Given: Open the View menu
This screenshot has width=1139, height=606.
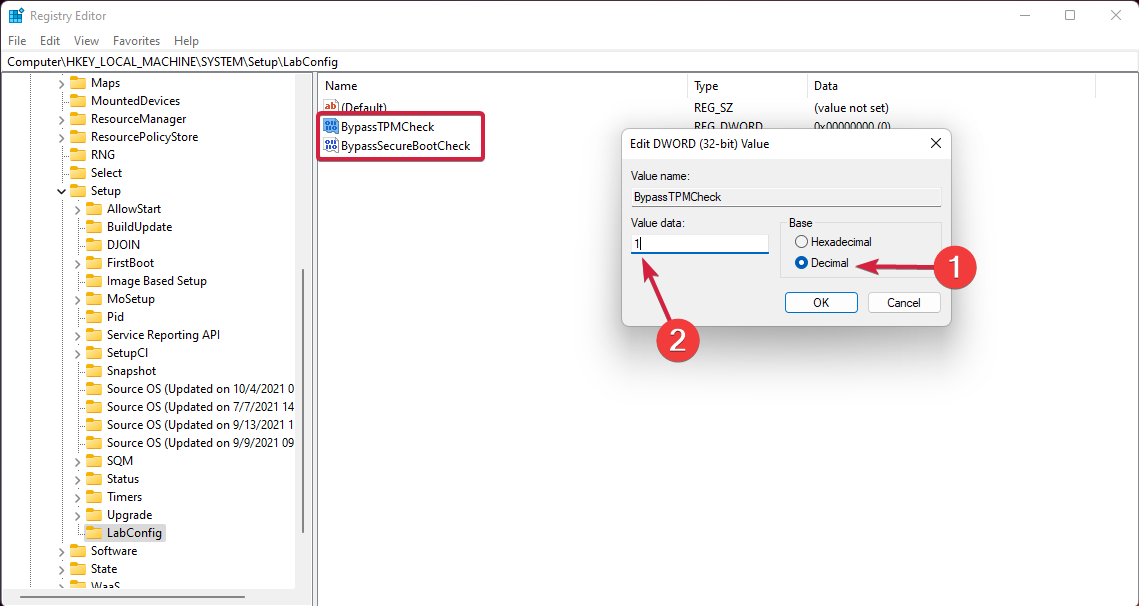Looking at the screenshot, I should tap(86, 41).
